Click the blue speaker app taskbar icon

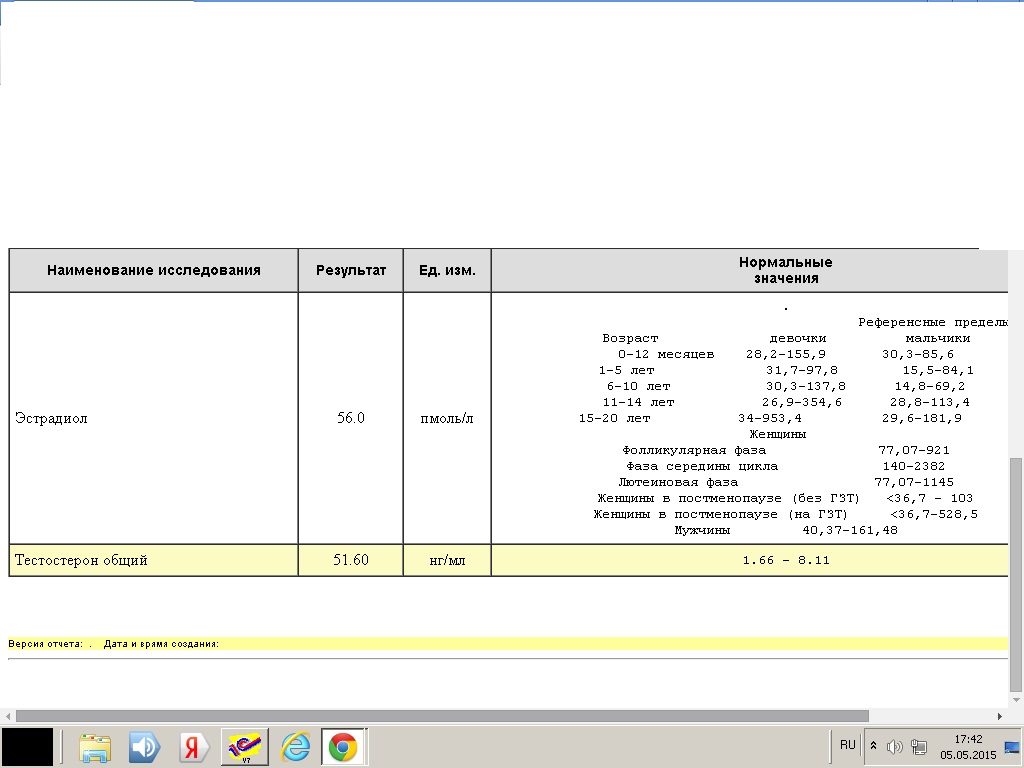145,747
